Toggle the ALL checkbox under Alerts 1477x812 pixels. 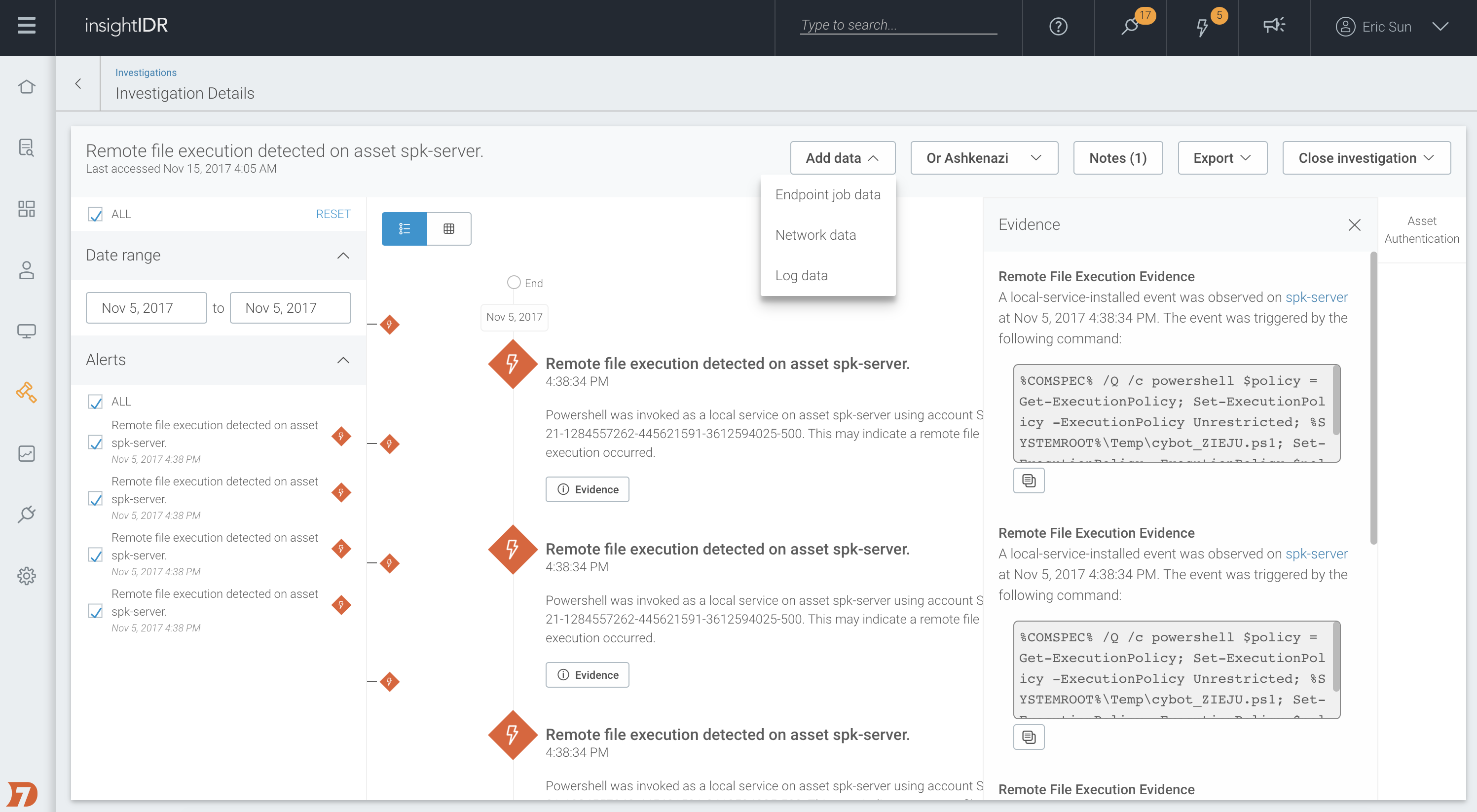[95, 402]
